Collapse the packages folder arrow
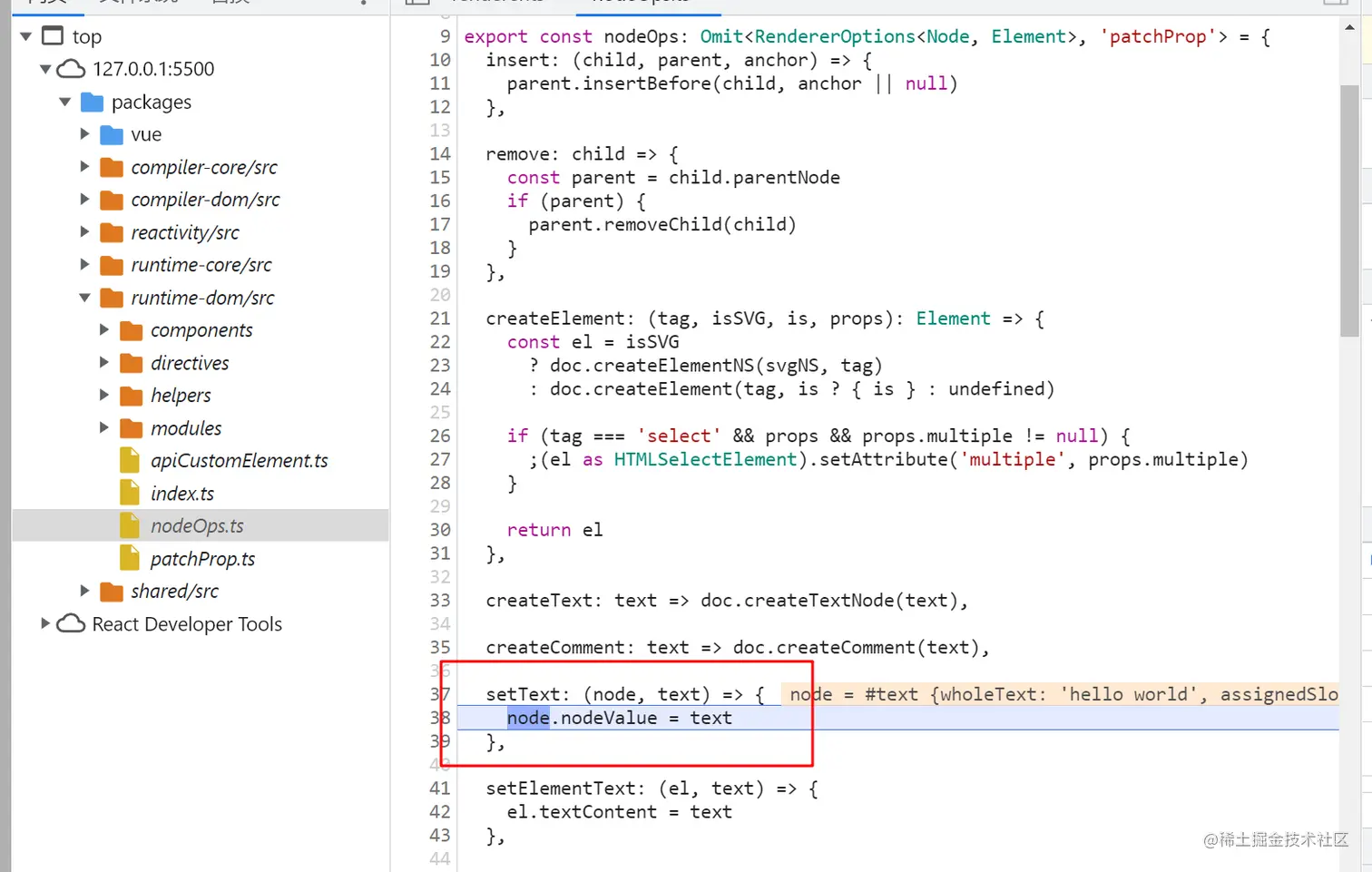The image size is (1372, 872). pos(65,102)
